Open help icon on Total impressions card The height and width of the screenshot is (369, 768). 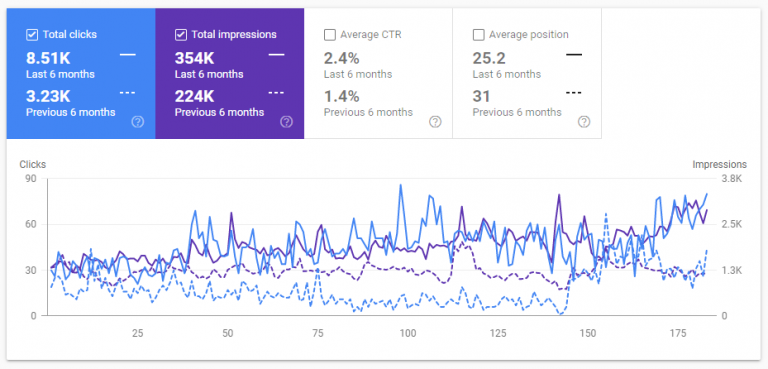tap(287, 122)
